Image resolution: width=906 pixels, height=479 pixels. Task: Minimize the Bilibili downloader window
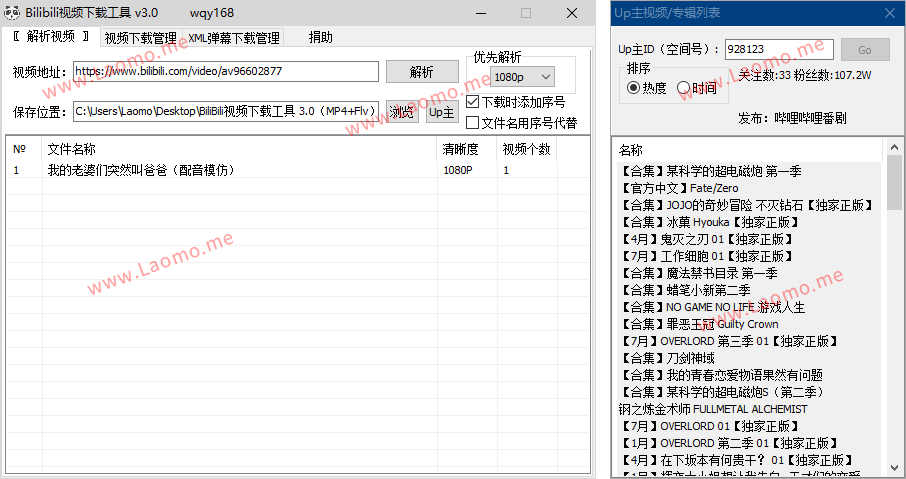click(x=481, y=13)
